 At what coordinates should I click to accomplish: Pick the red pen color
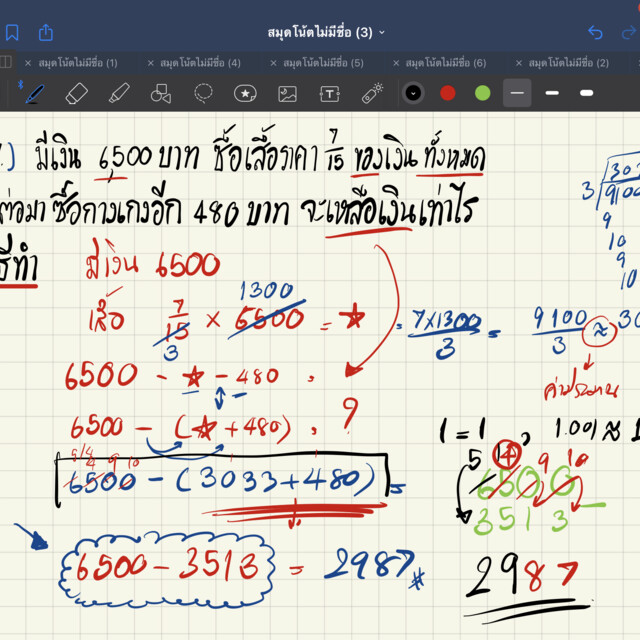pyautogui.click(x=448, y=93)
